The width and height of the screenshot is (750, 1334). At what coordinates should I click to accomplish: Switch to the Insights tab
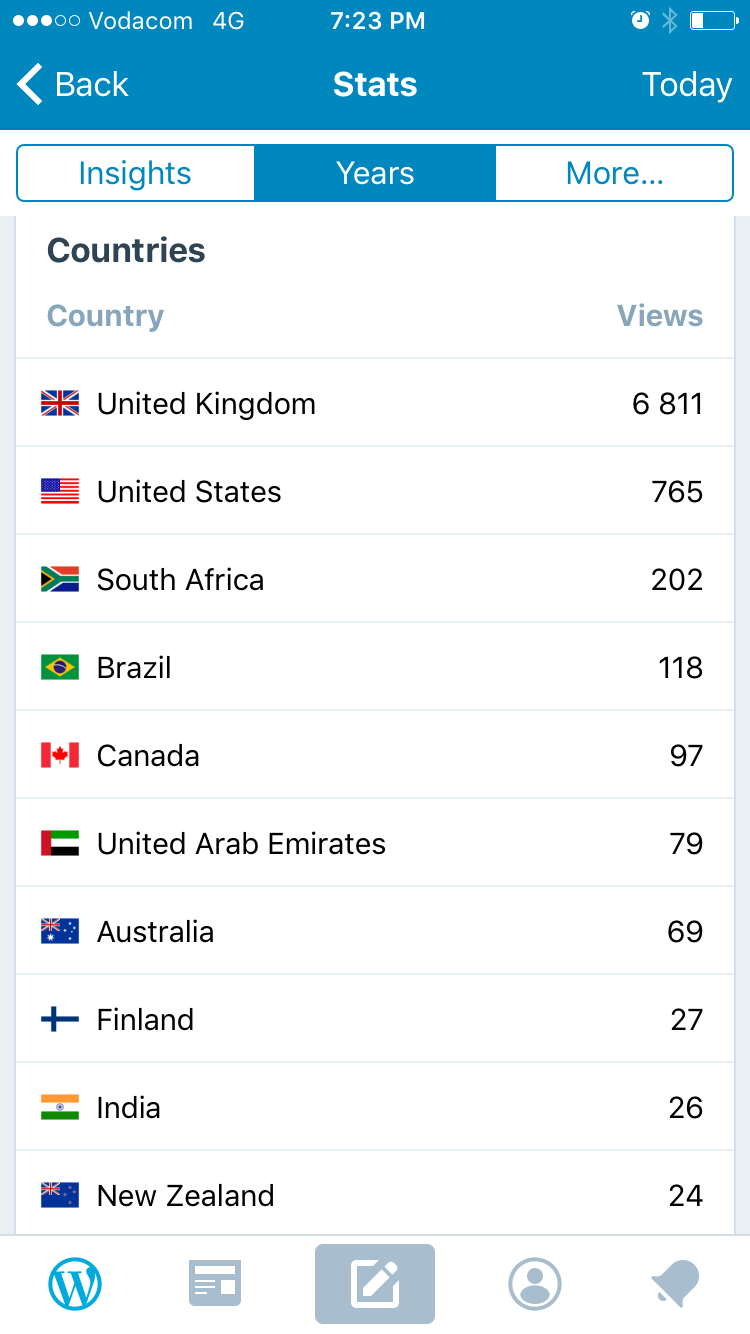point(135,173)
